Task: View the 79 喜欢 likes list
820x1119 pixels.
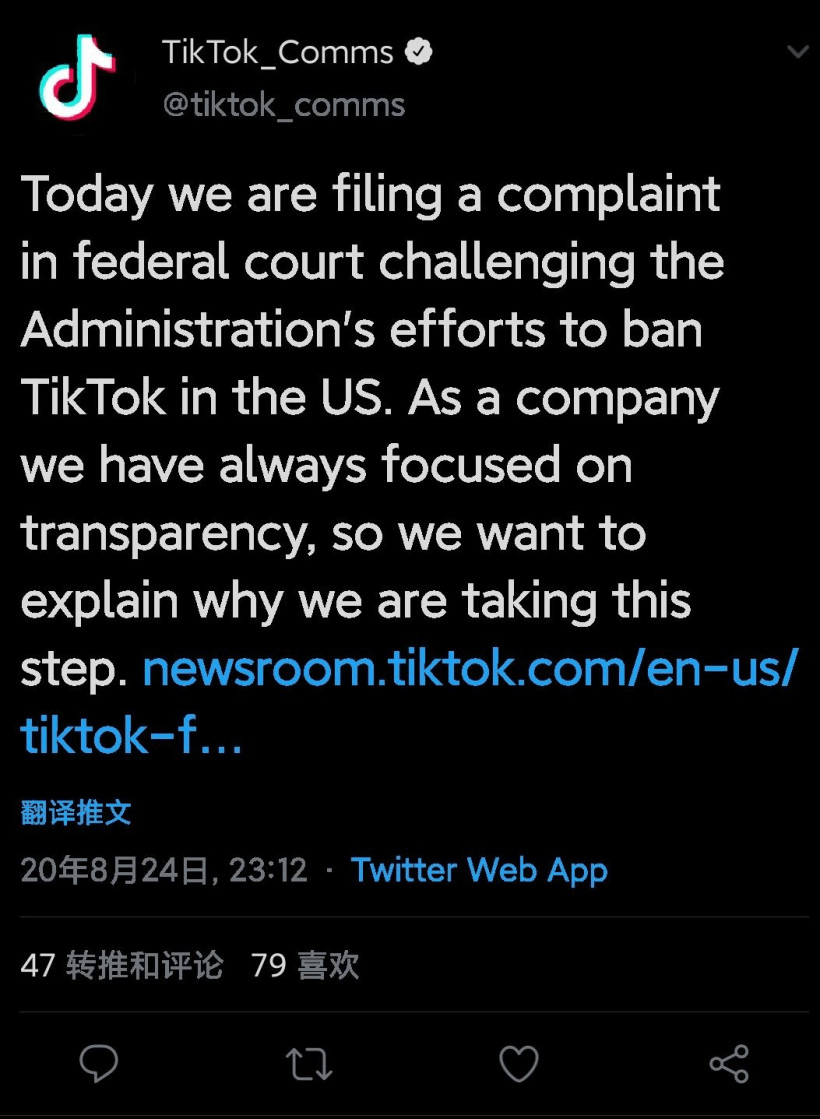Action: (305, 965)
